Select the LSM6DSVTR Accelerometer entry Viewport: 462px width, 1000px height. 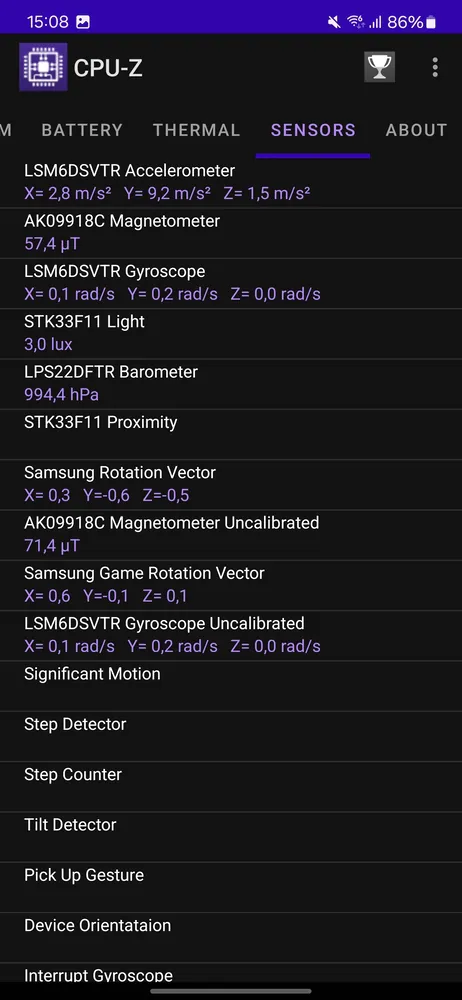click(x=231, y=182)
